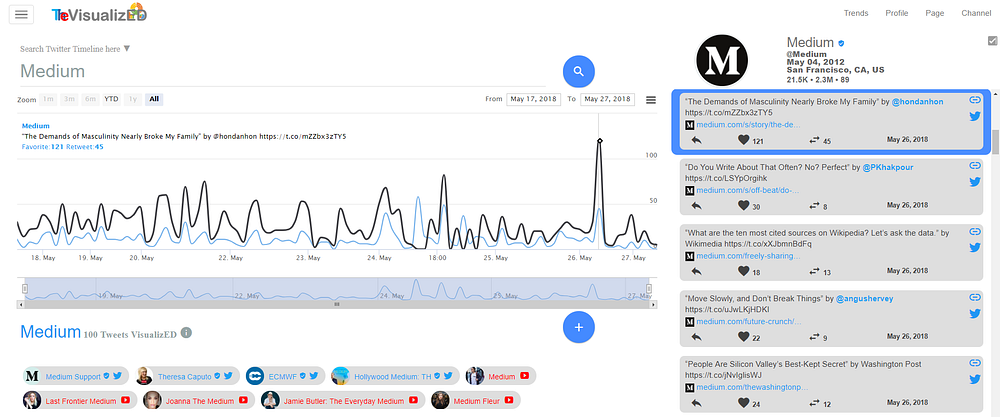Like the tweet with 22 favorites
The image size is (1000, 417).
coord(743,337)
